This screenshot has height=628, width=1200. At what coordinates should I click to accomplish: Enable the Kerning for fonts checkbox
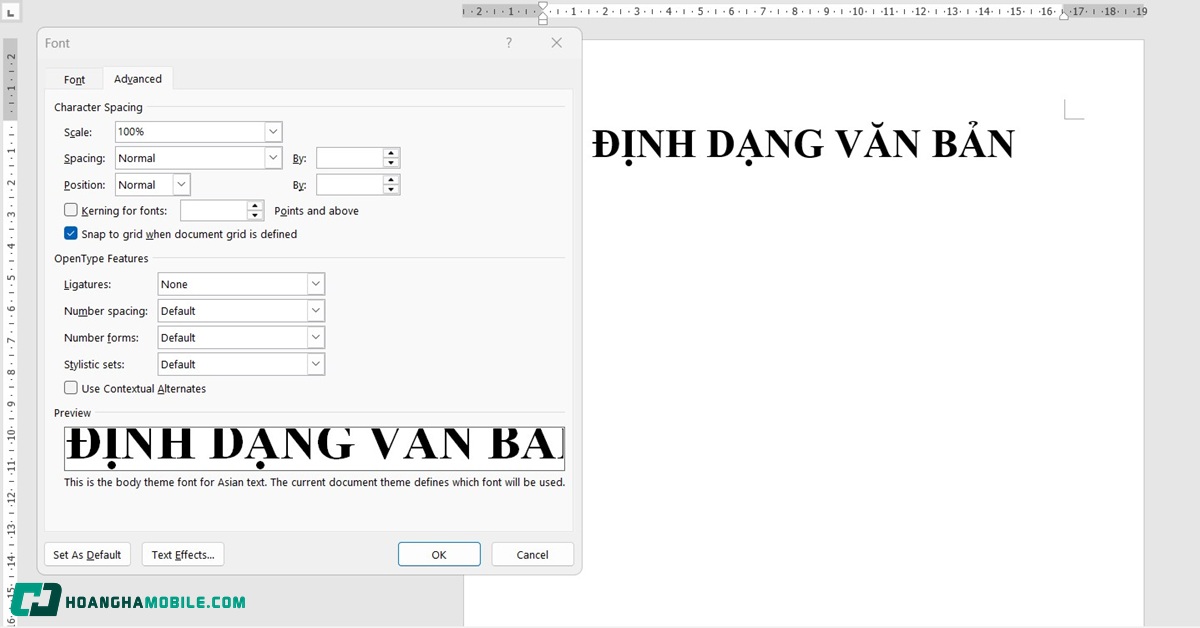[x=71, y=210]
